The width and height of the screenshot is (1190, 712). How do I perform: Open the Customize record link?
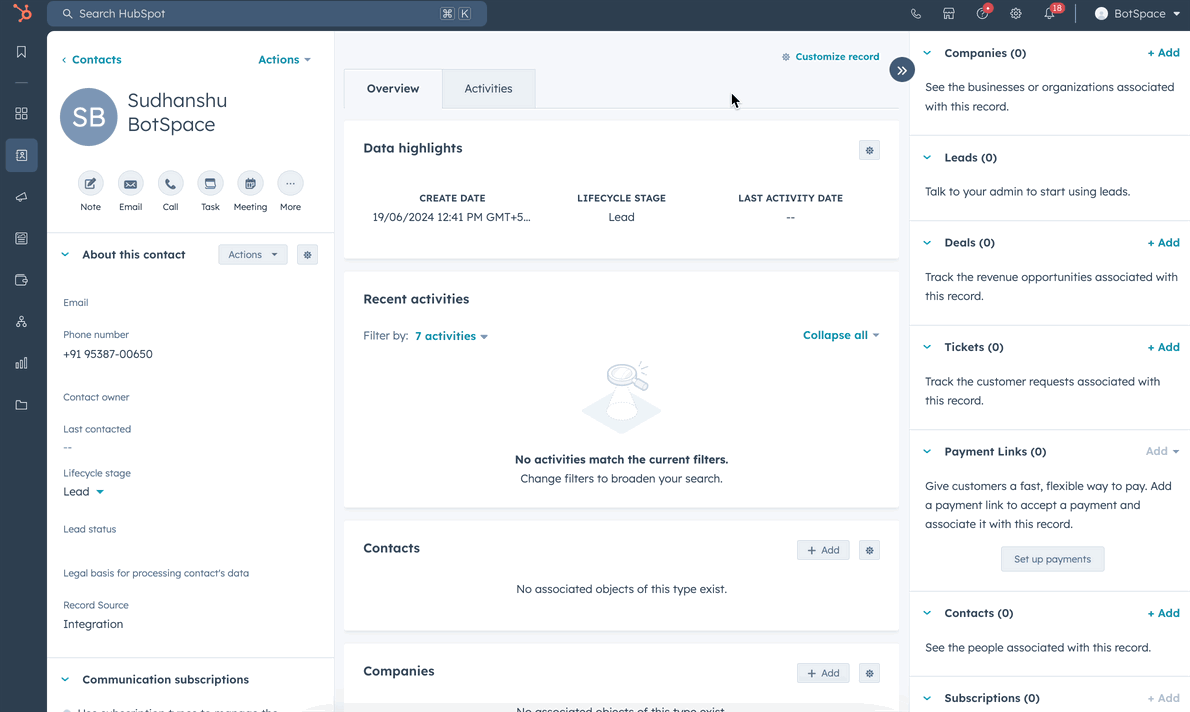(x=831, y=57)
